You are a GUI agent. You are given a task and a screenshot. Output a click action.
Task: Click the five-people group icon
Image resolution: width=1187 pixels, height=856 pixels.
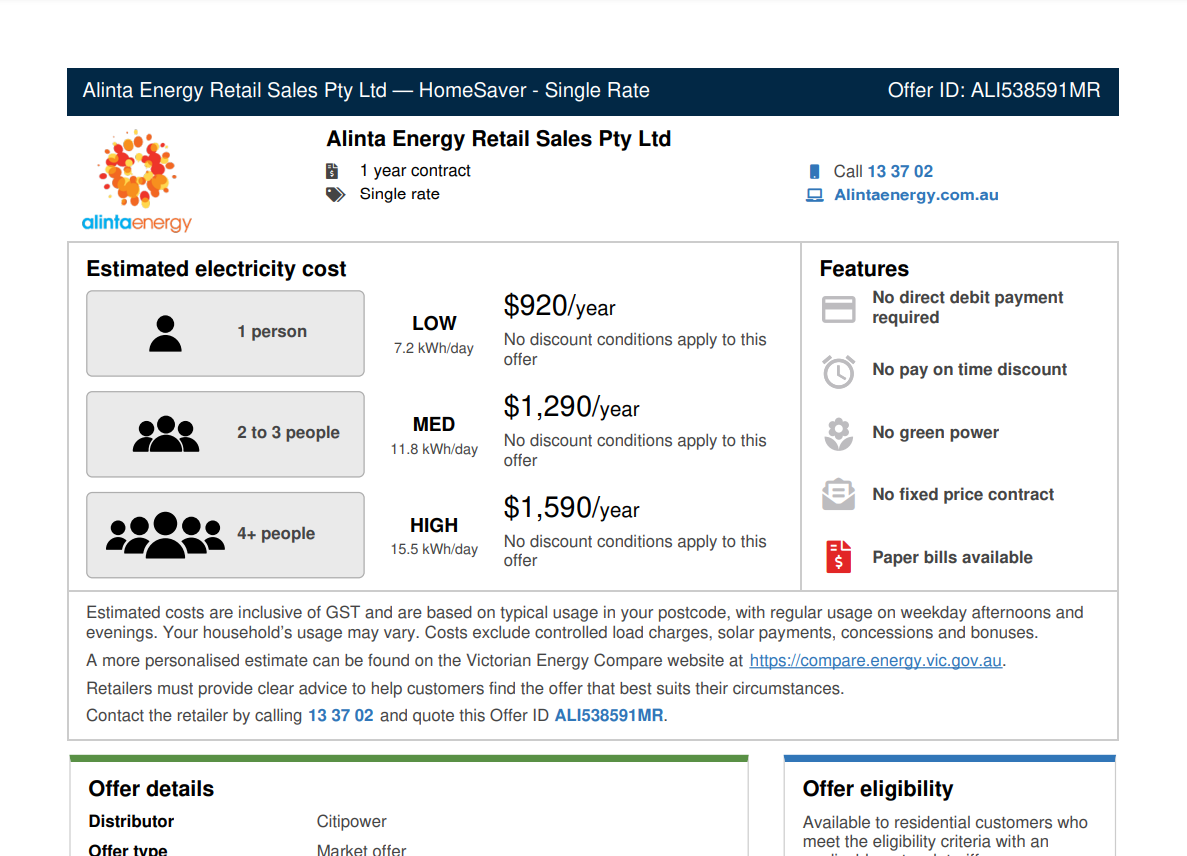165,535
